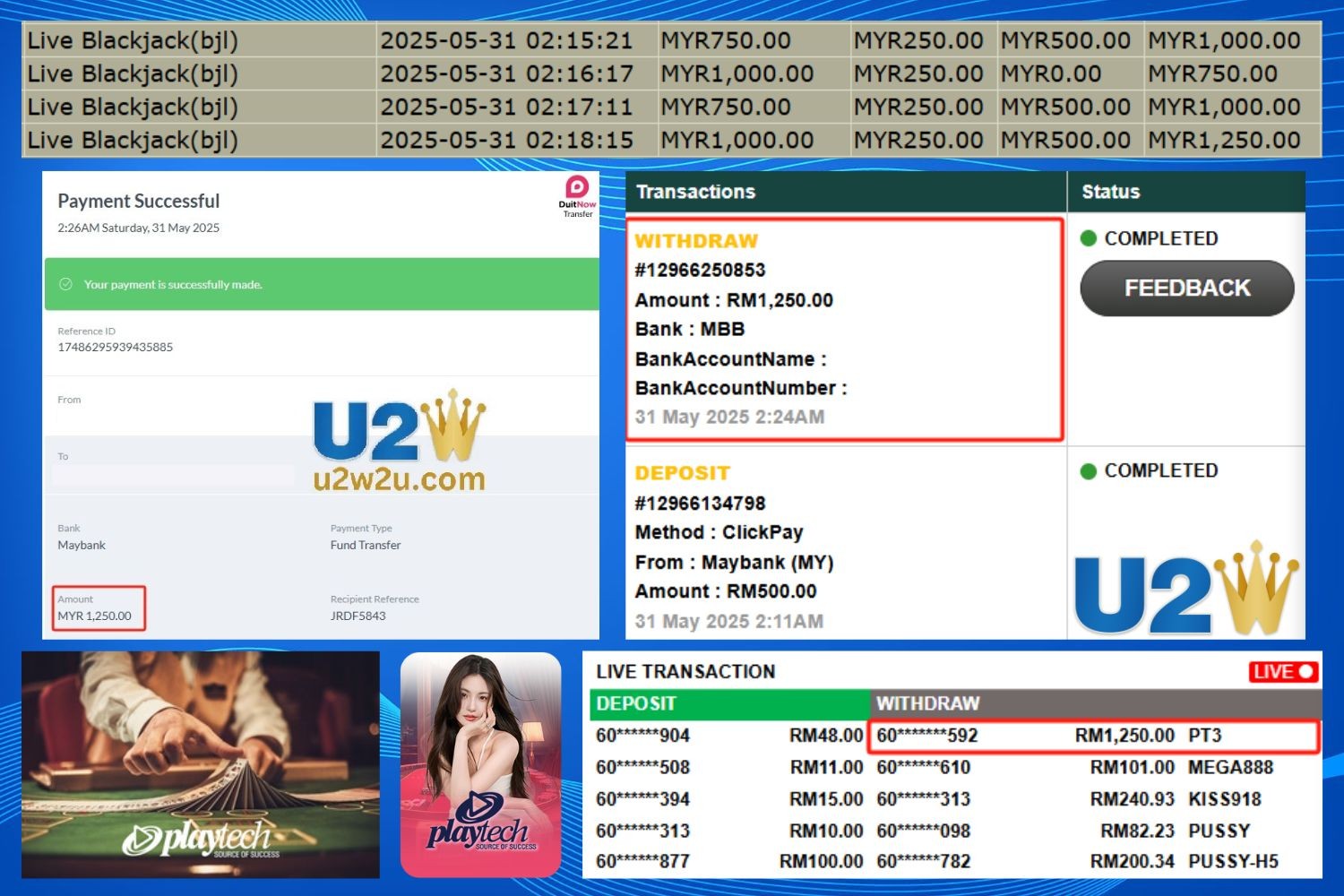
Task: Click the date 2:26AM Saturday, 31 May 2025
Action: (x=138, y=228)
